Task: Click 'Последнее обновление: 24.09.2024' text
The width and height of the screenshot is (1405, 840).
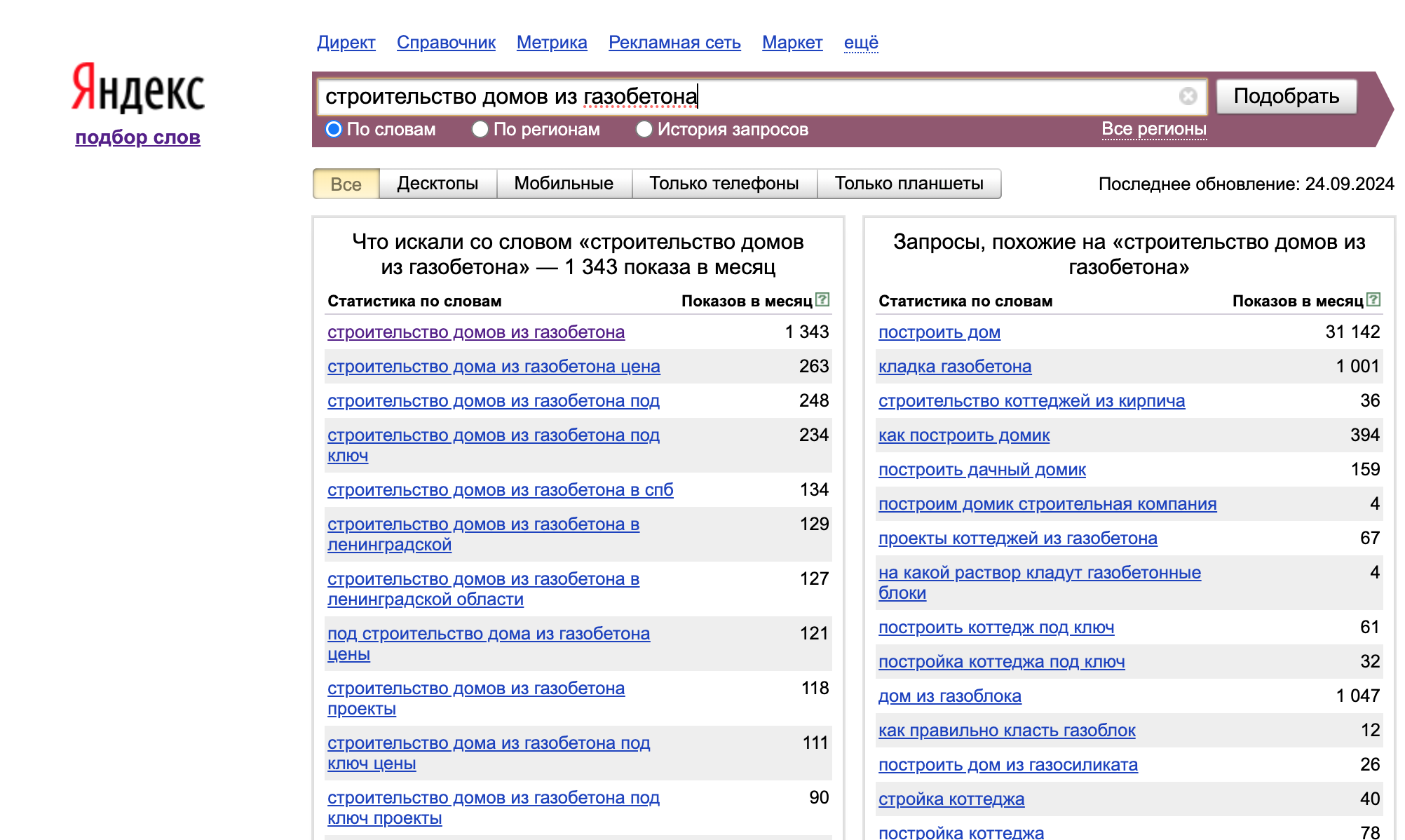Action: coord(1246,184)
